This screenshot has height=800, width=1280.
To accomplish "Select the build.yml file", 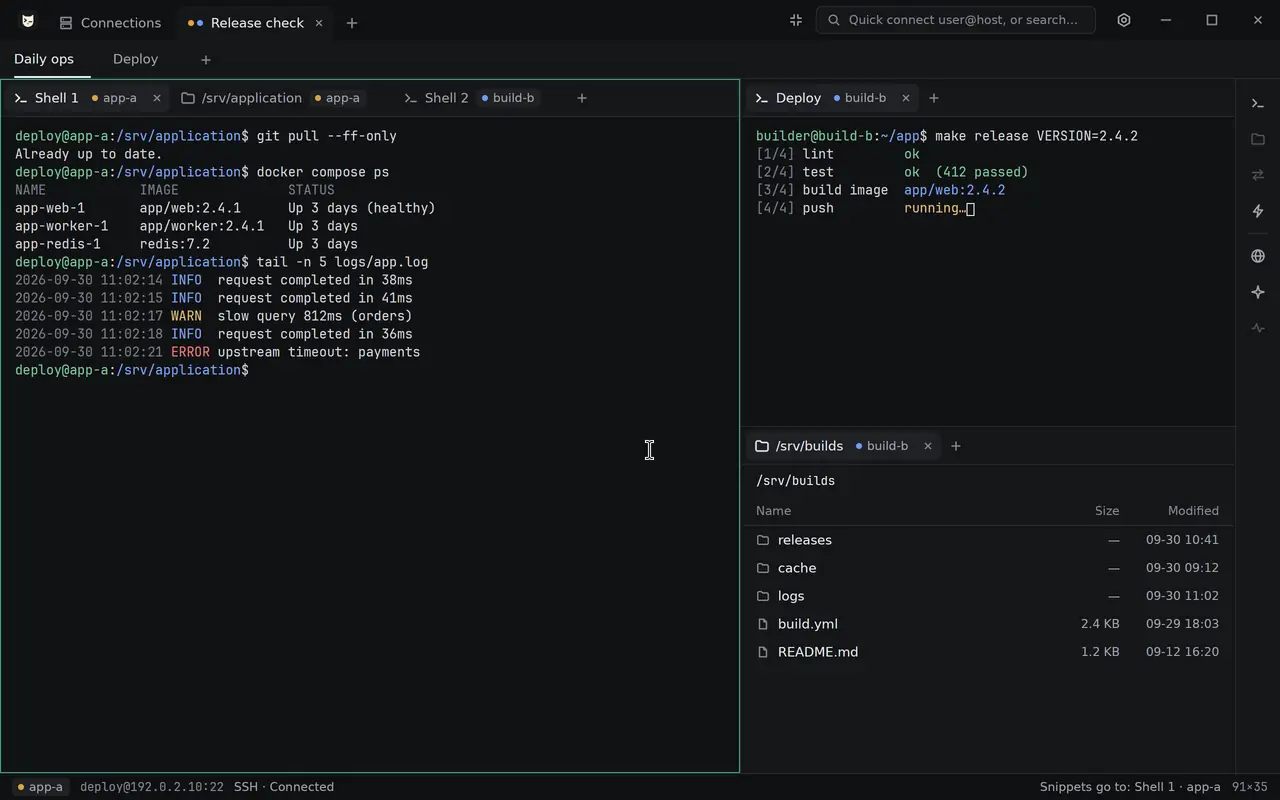I will pos(988,624).
